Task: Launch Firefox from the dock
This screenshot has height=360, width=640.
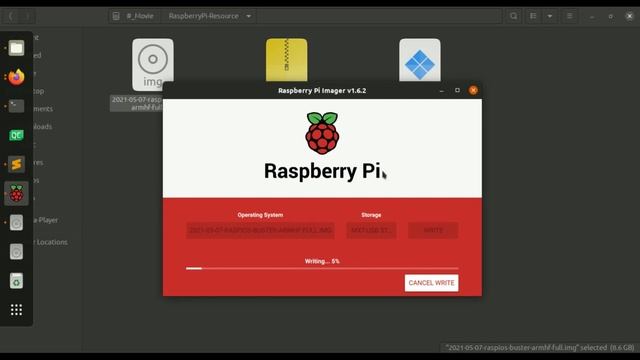Action: coord(16,77)
